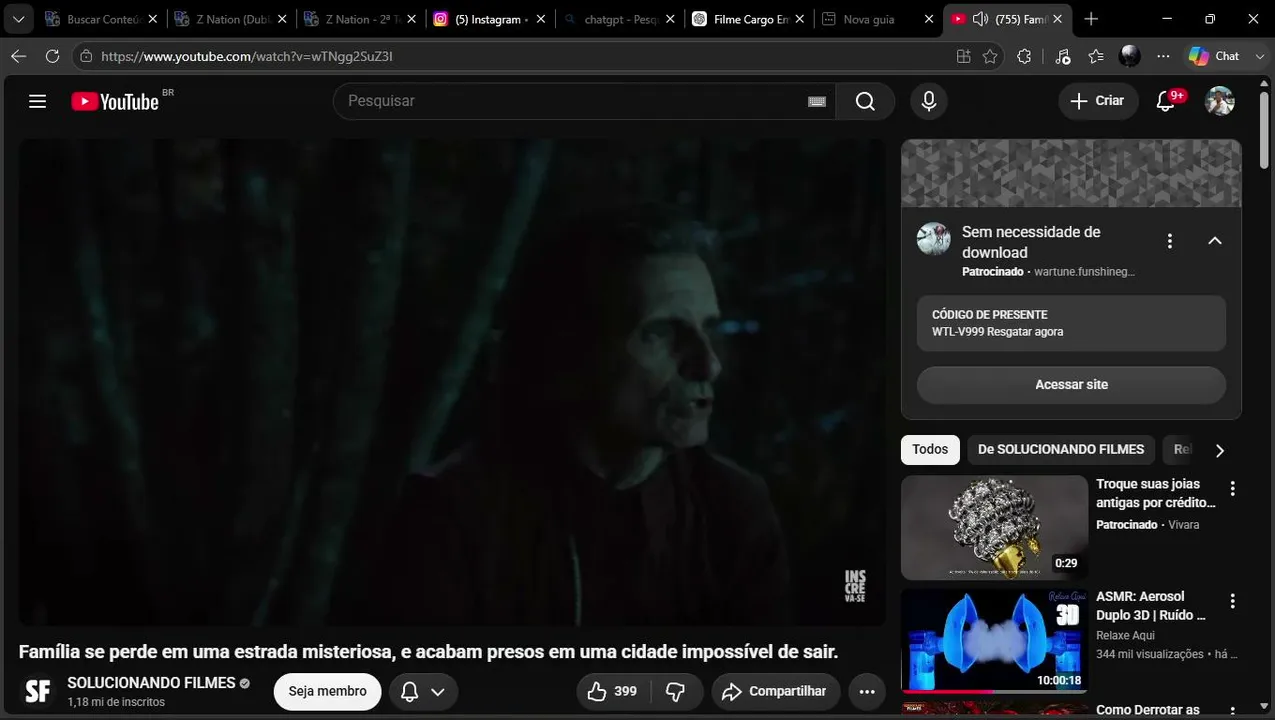Add page to favorites with star icon
Screen dimensions: 1275x720
click(990, 56)
